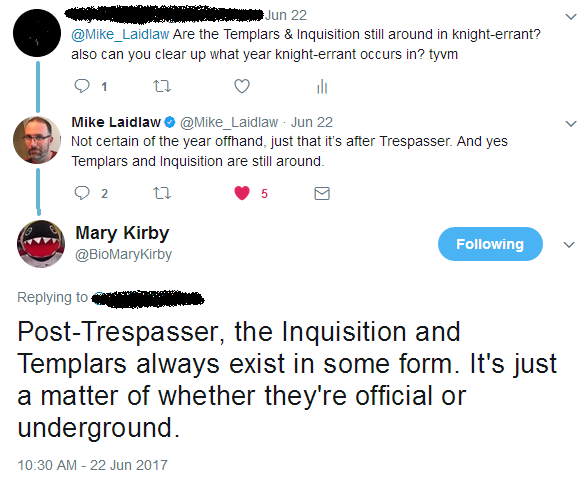Viewport: 586px width, 485px height.
Task: Open the 10:30 AM - 22 Jun 2017 timestamp
Action: click(92, 465)
